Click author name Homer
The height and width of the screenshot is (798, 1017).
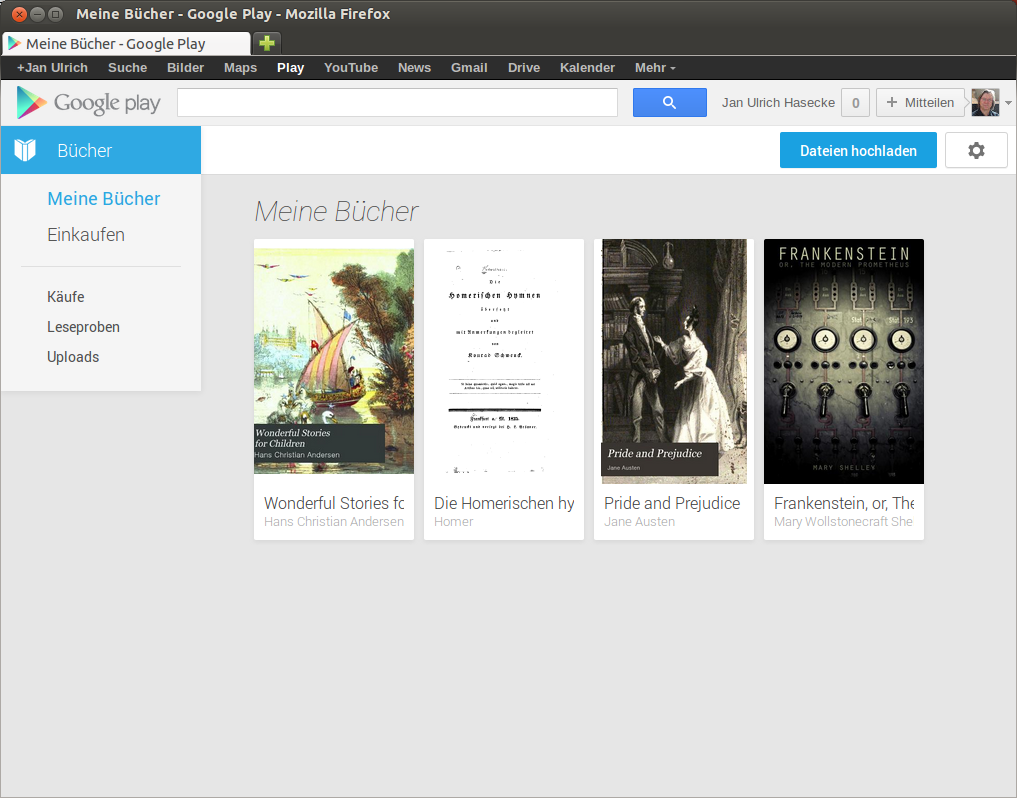click(x=453, y=522)
